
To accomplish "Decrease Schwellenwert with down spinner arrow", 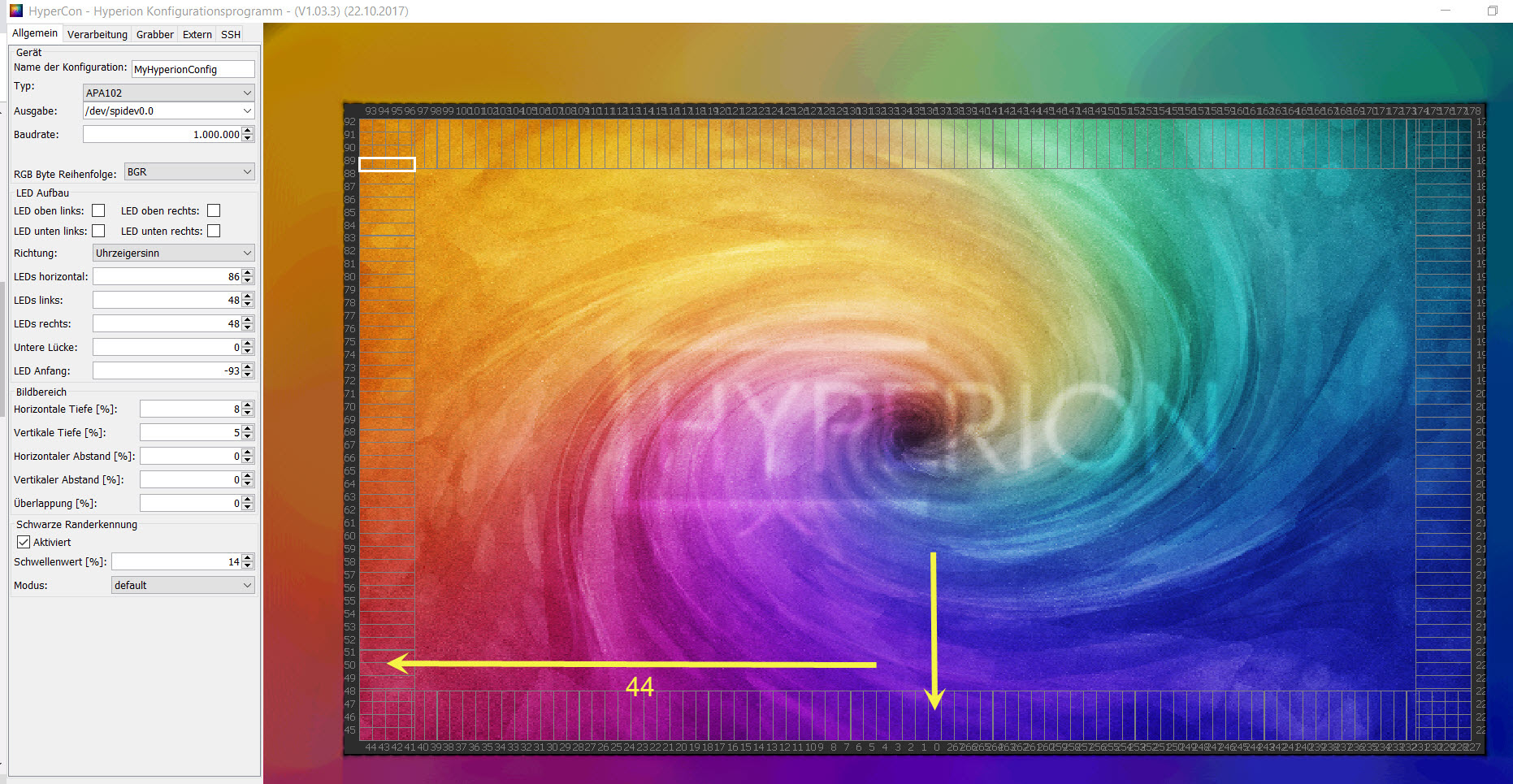I will pos(248,565).
